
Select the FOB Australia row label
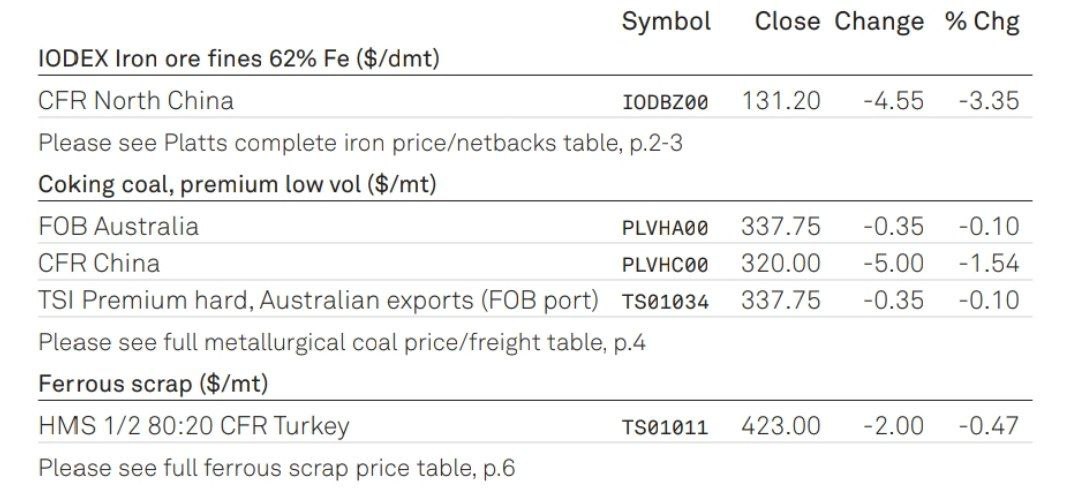pos(118,227)
